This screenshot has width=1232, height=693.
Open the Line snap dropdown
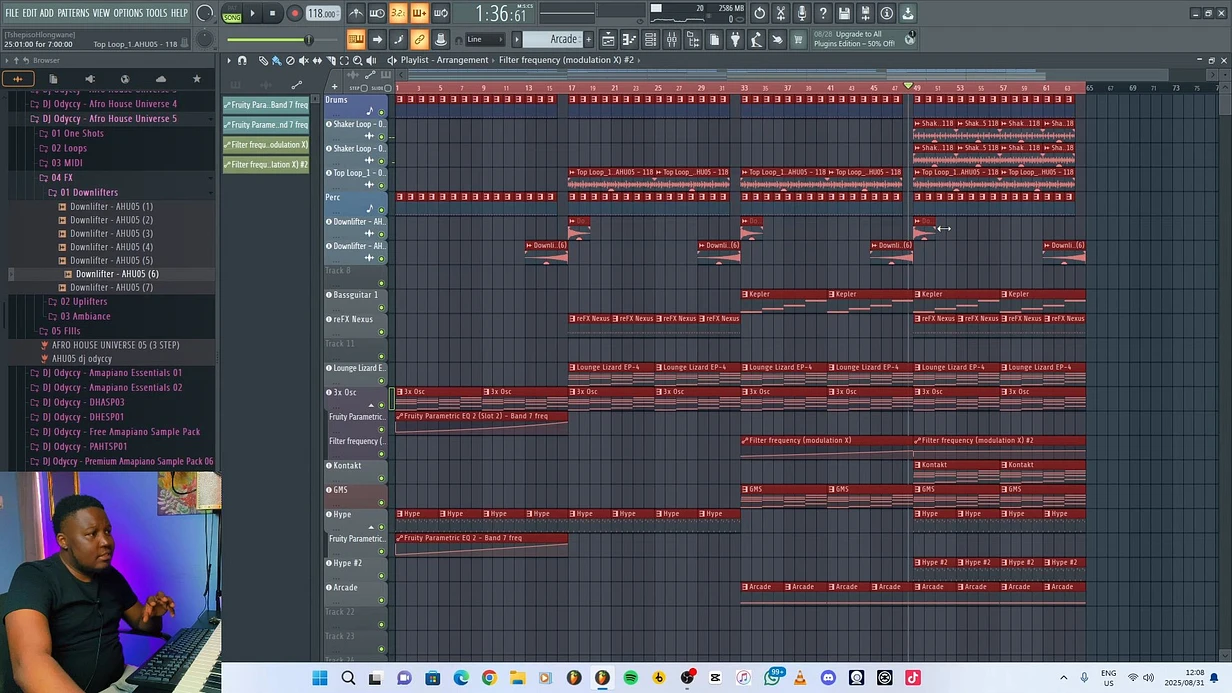(486, 40)
